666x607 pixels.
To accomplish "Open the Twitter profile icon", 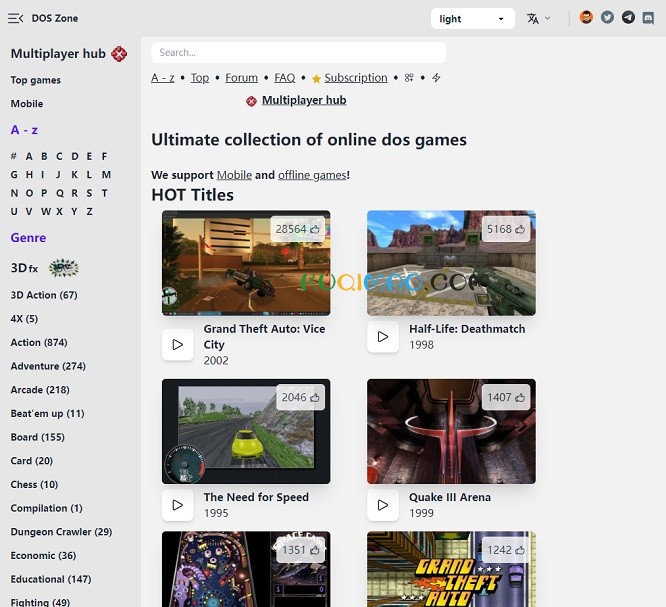I will coord(607,18).
